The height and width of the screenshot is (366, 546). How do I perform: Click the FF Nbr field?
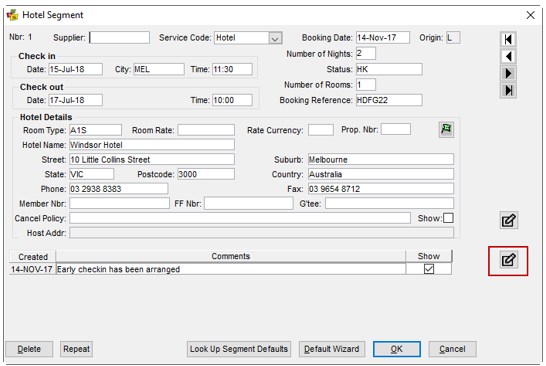coord(249,203)
